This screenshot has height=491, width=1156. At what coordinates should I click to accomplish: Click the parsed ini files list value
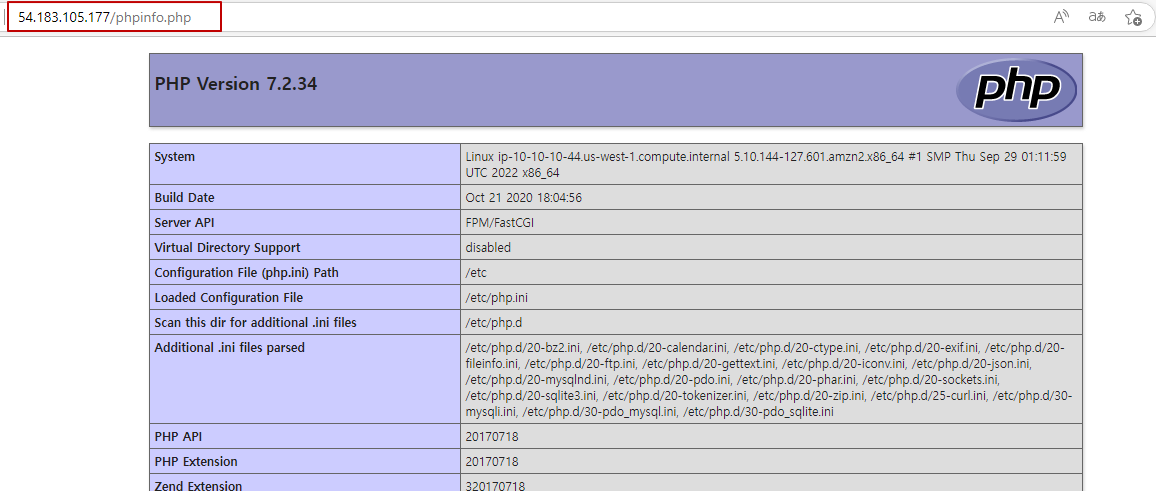point(768,380)
